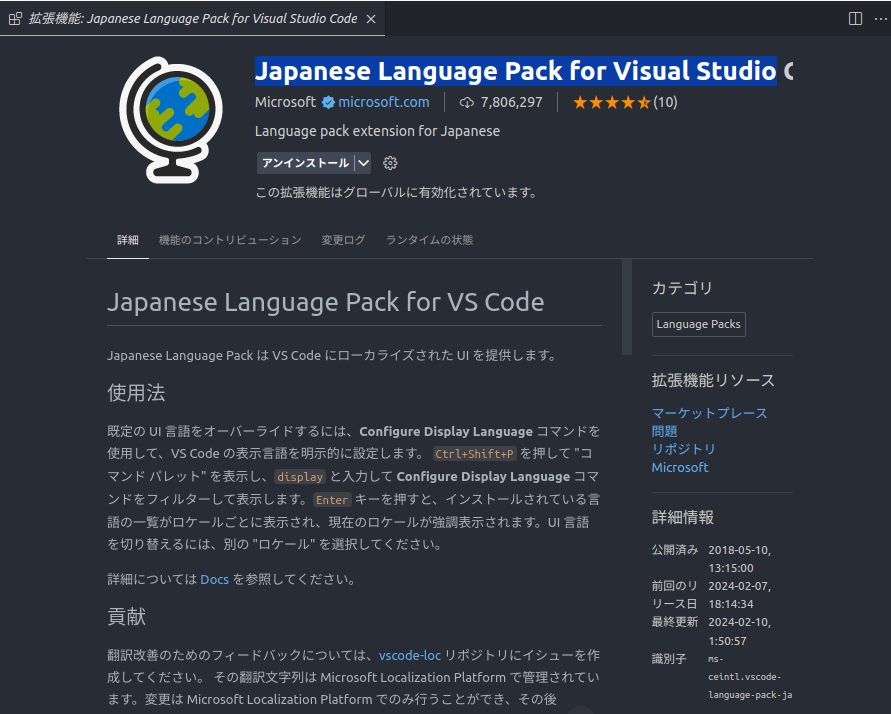The image size is (891, 714).
Task: Click the globe extension logo
Action: tap(171, 120)
